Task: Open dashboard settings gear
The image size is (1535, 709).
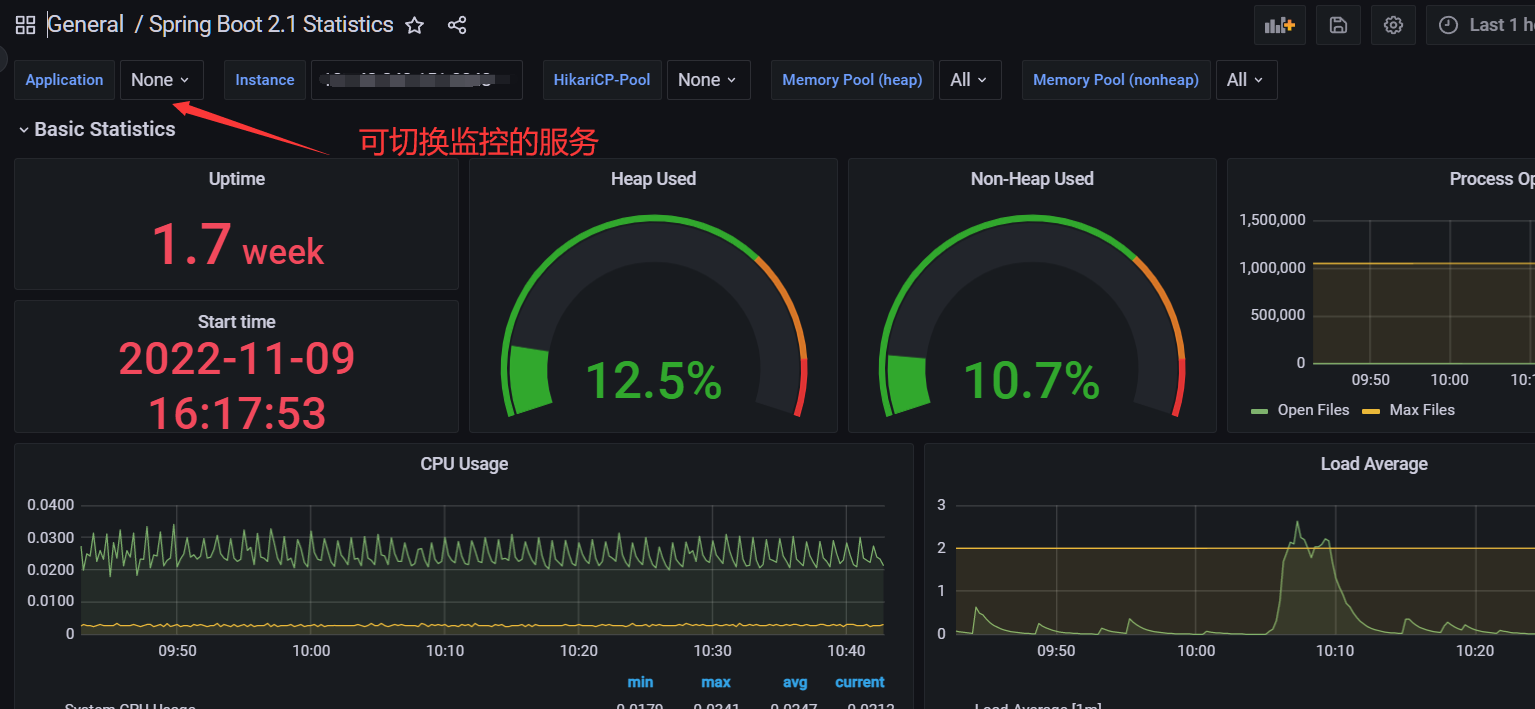Action: coord(1393,25)
